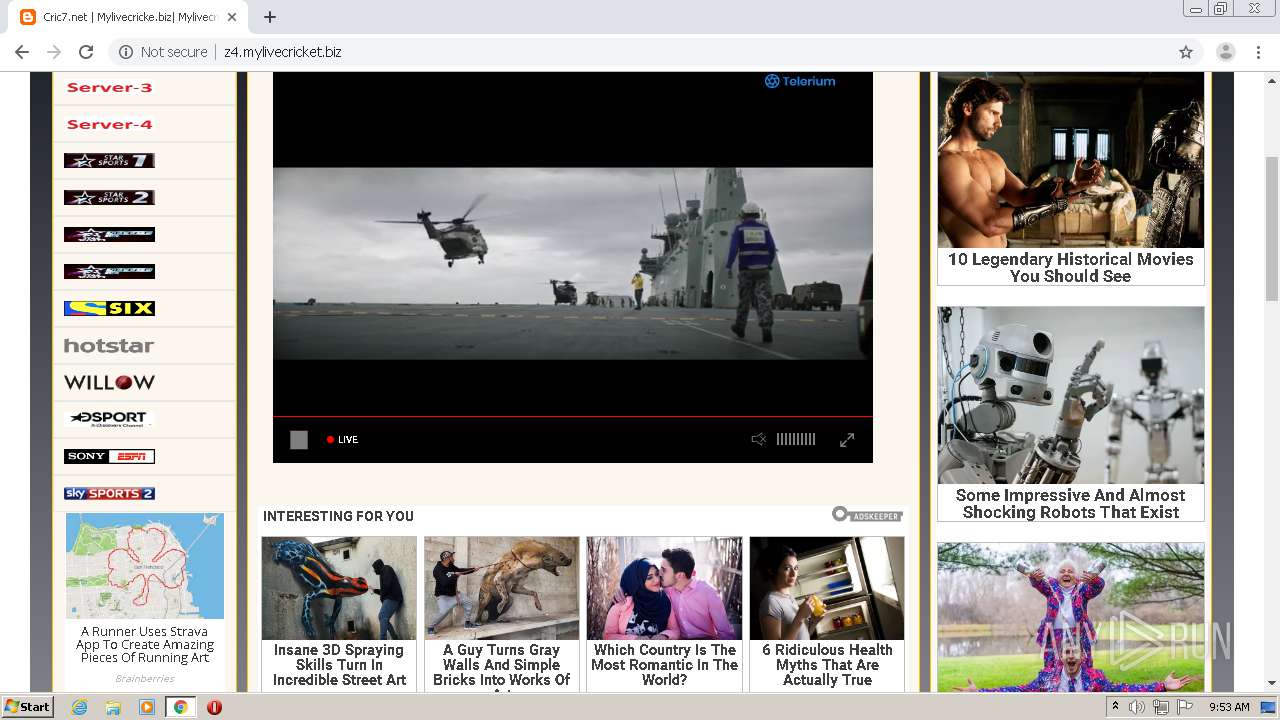Viewport: 1280px width, 720px height.
Task: Open Sony ESPN channel
Action: pyautogui.click(x=109, y=456)
